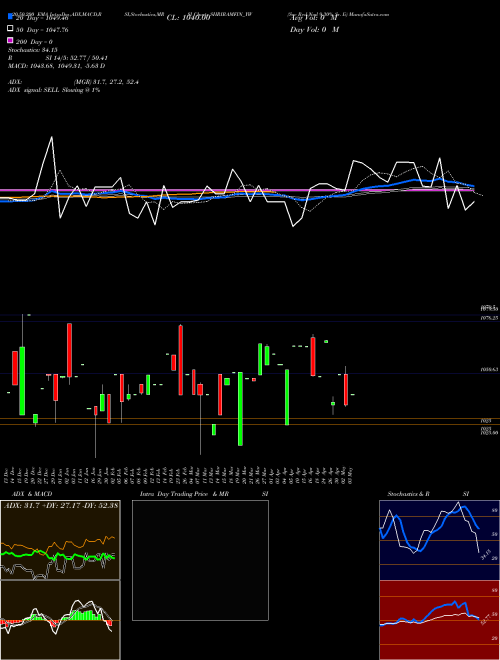The width and height of the screenshot is (500, 660).
Task: Click the blue 20 Day legend swatch
Action: click(11, 17)
